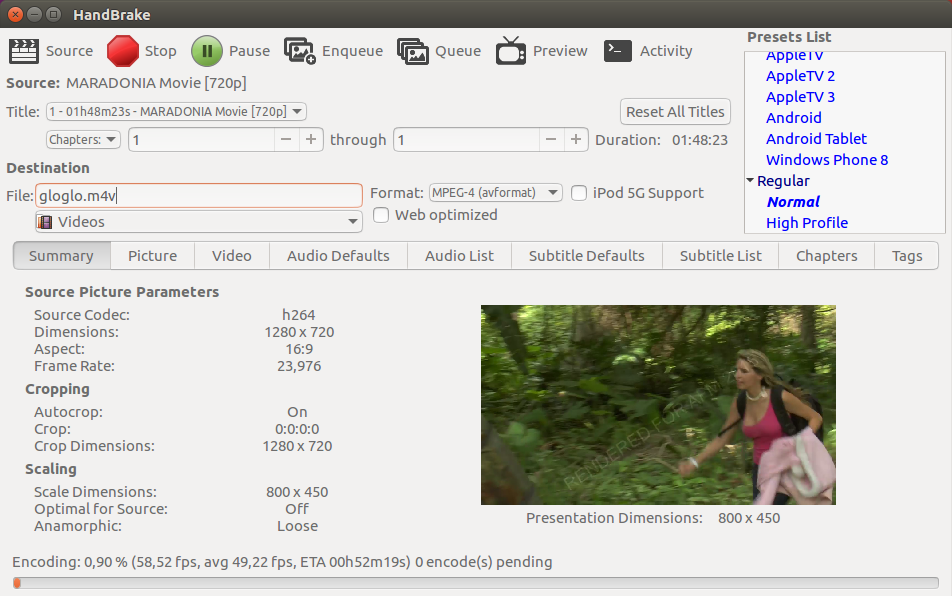Open the Source clapperboard icon
This screenshot has width=952, height=596.
tap(24, 51)
